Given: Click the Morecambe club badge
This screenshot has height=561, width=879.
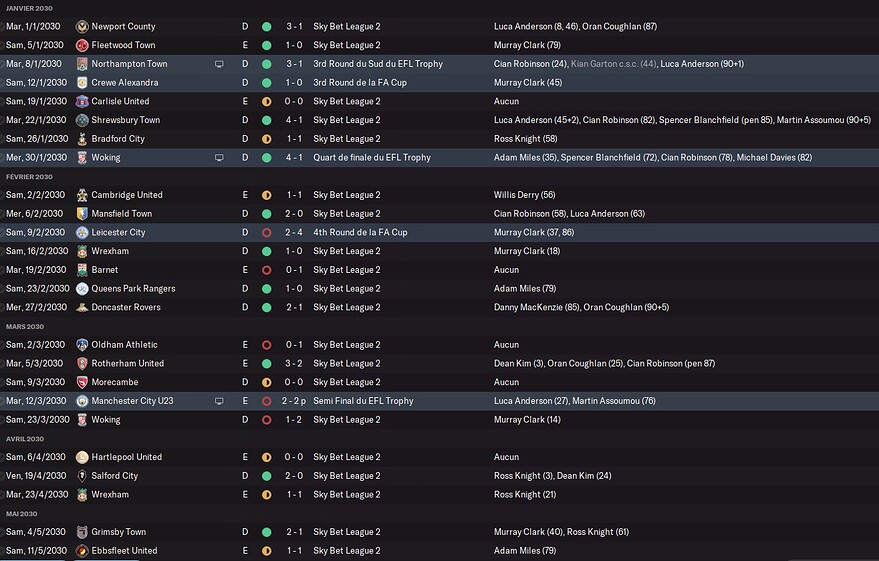Looking at the screenshot, I should [82, 382].
